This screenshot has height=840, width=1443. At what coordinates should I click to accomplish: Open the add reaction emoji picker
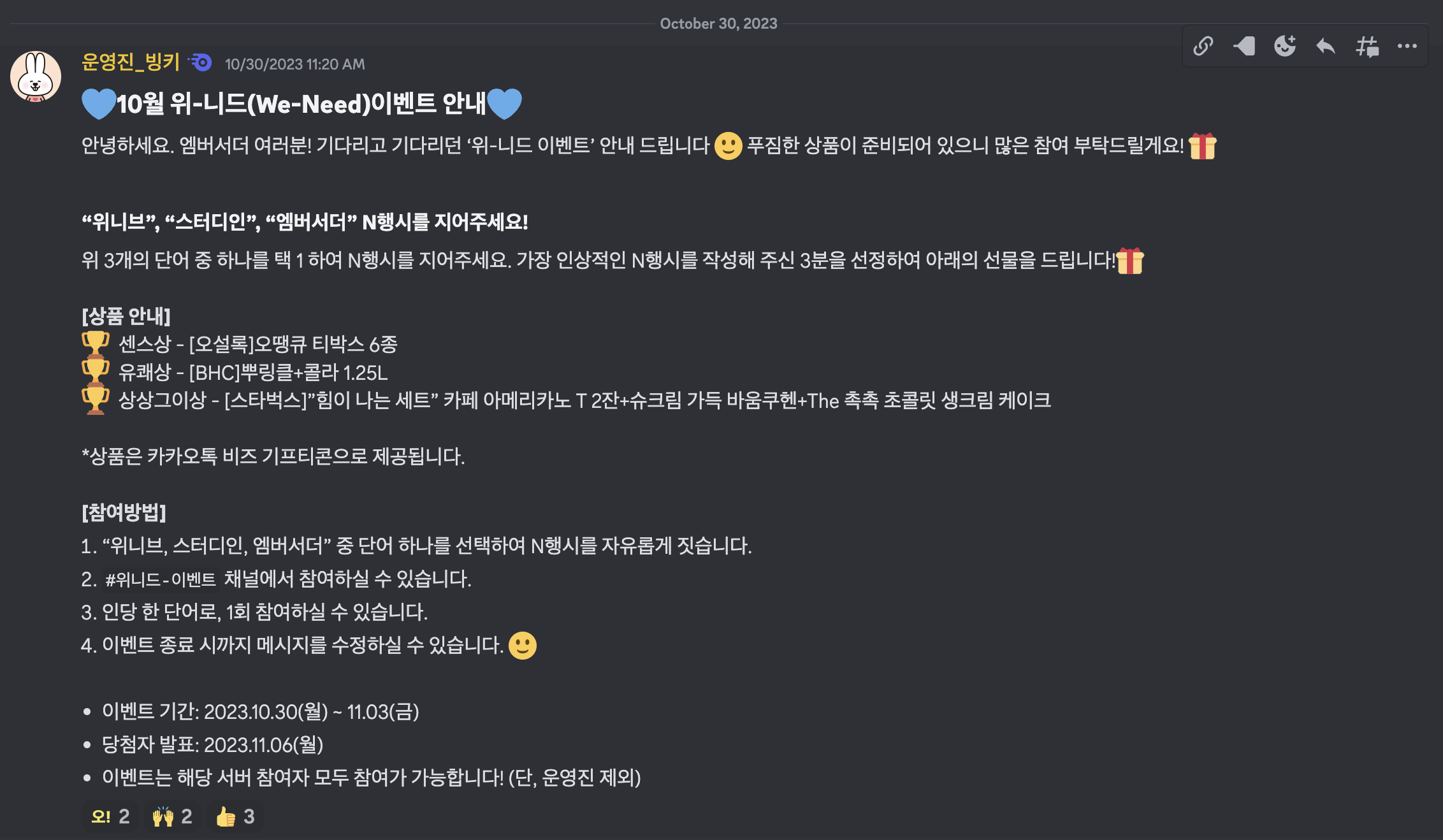click(1285, 47)
